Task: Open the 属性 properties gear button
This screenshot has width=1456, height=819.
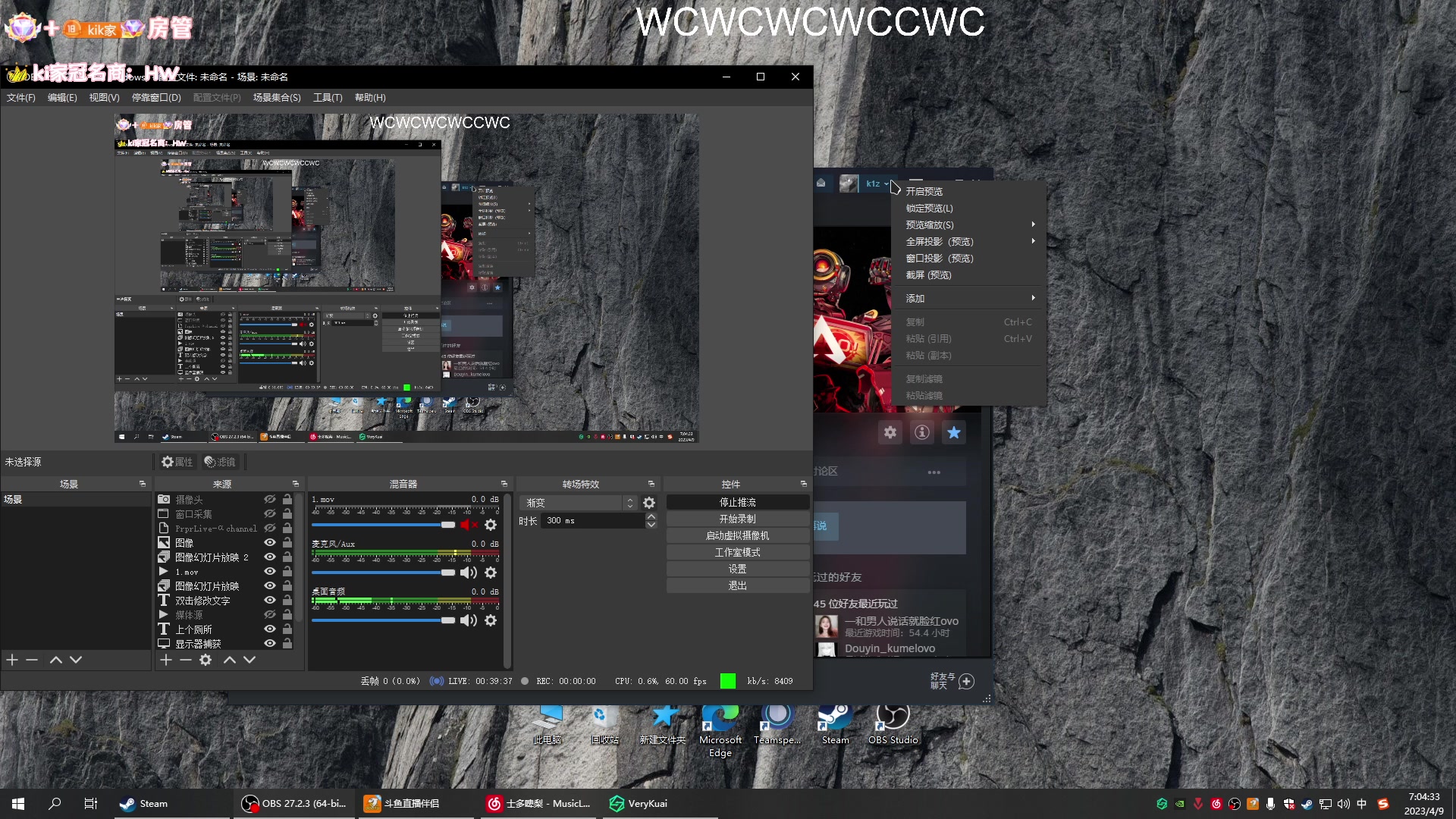Action: tap(177, 462)
